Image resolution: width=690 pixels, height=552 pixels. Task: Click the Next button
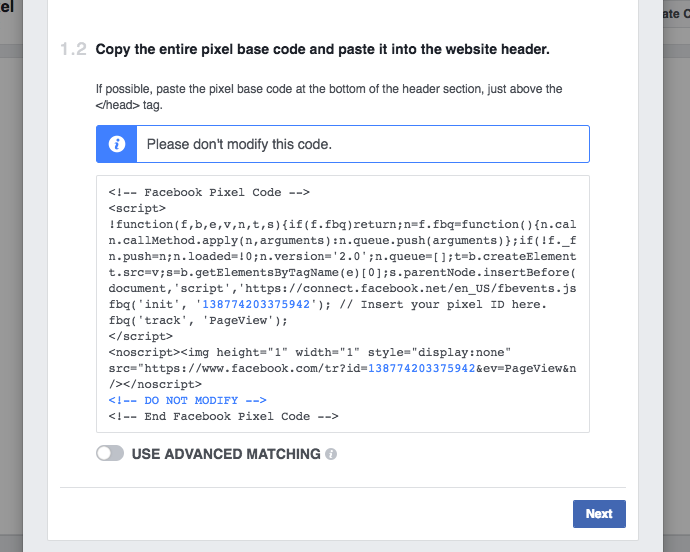[599, 514]
